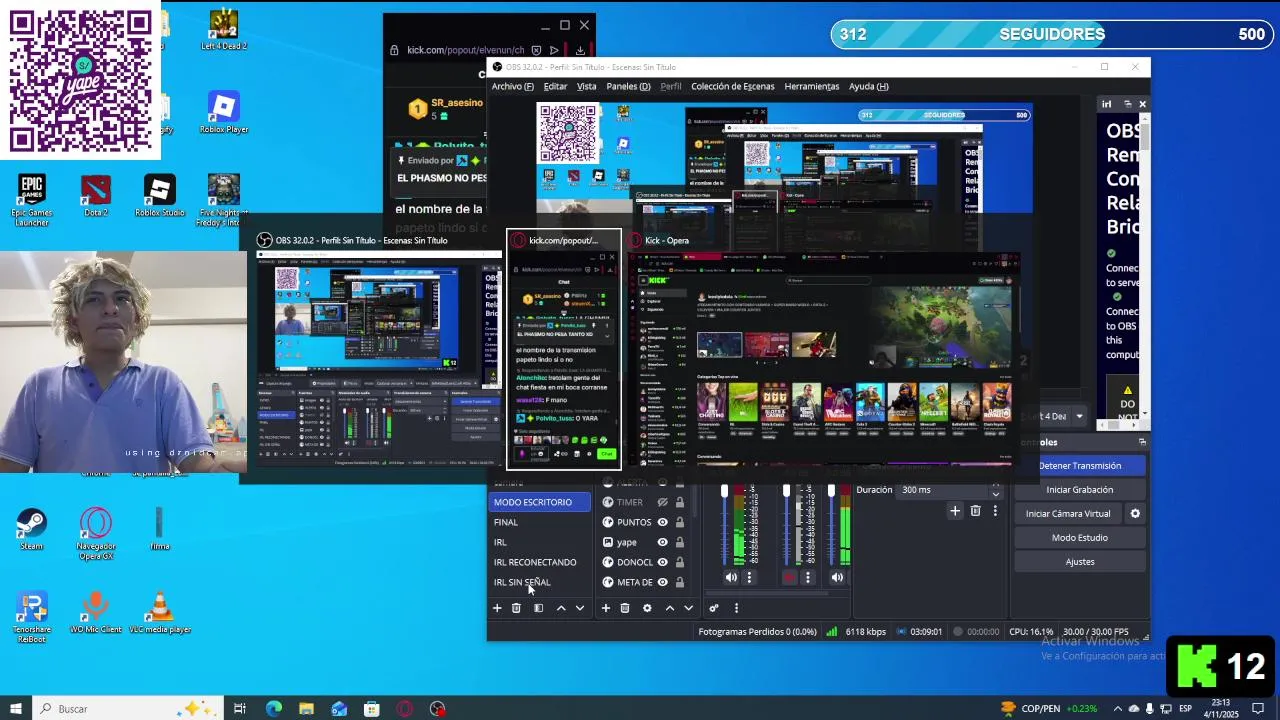Click the Duración 300 ms field
Screen dimensions: 1280x720
coord(942,490)
